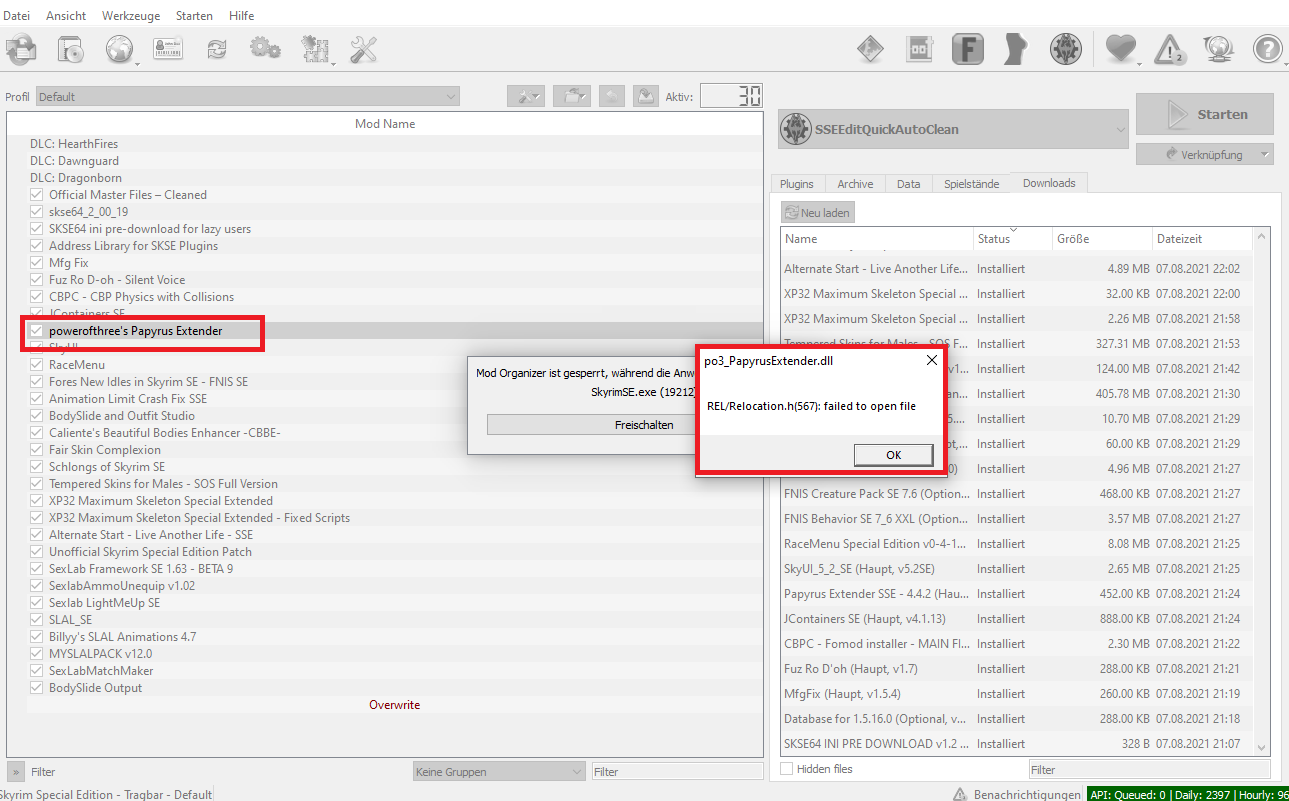This screenshot has width=1289, height=801.
Task: Open the folder dropdown button above mod list
Action: [x=572, y=96]
